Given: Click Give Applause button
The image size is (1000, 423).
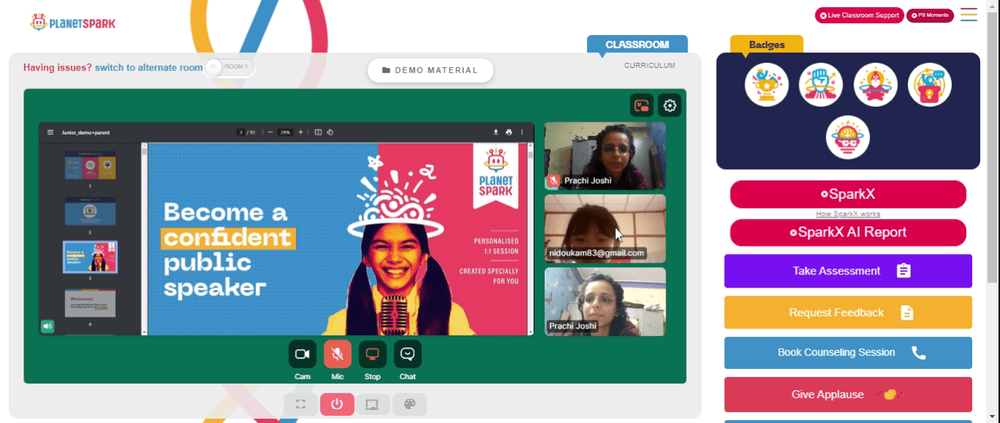Looking at the screenshot, I should click(848, 394).
